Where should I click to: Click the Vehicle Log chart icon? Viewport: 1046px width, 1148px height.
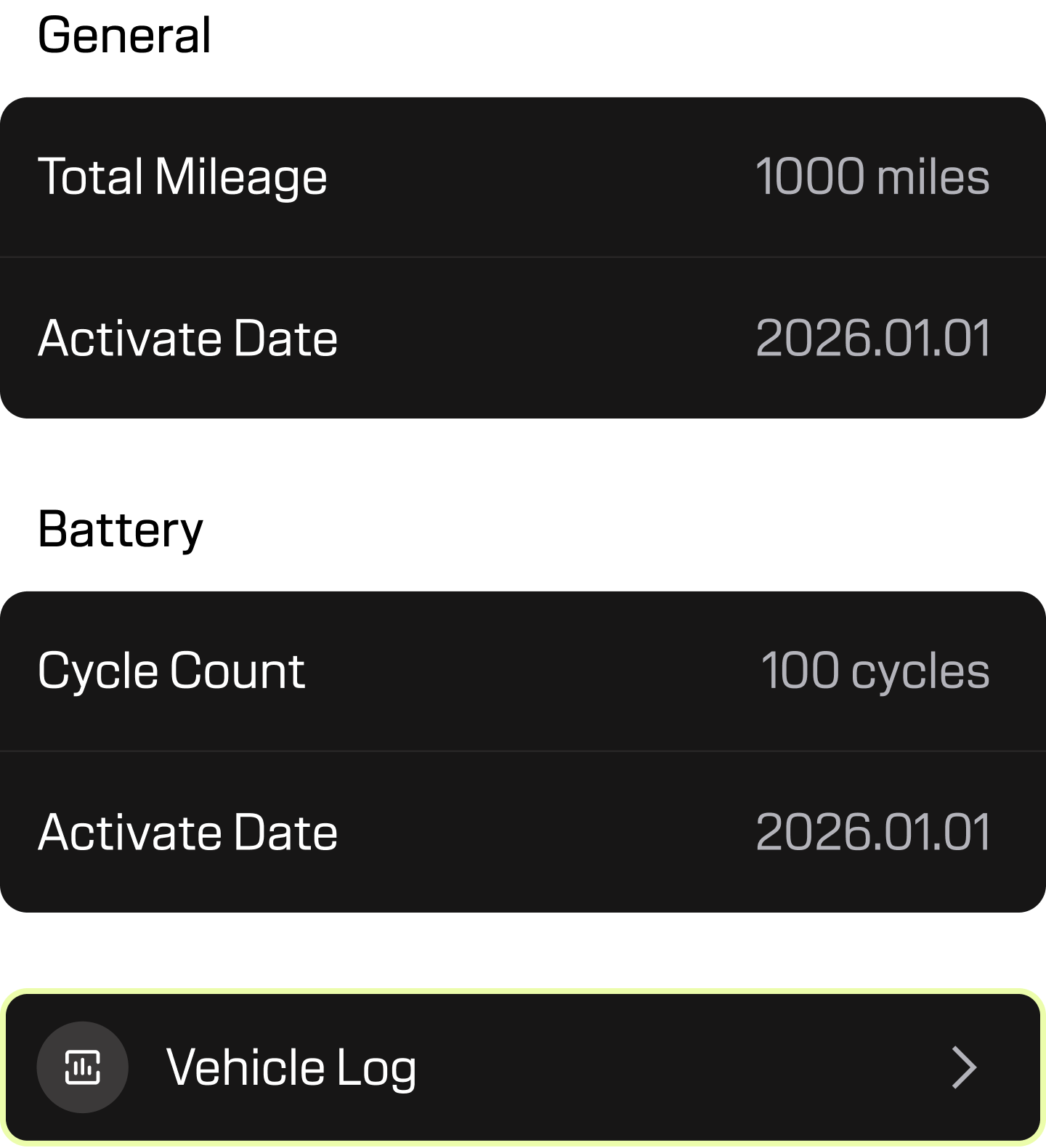pyautogui.click(x=82, y=1067)
